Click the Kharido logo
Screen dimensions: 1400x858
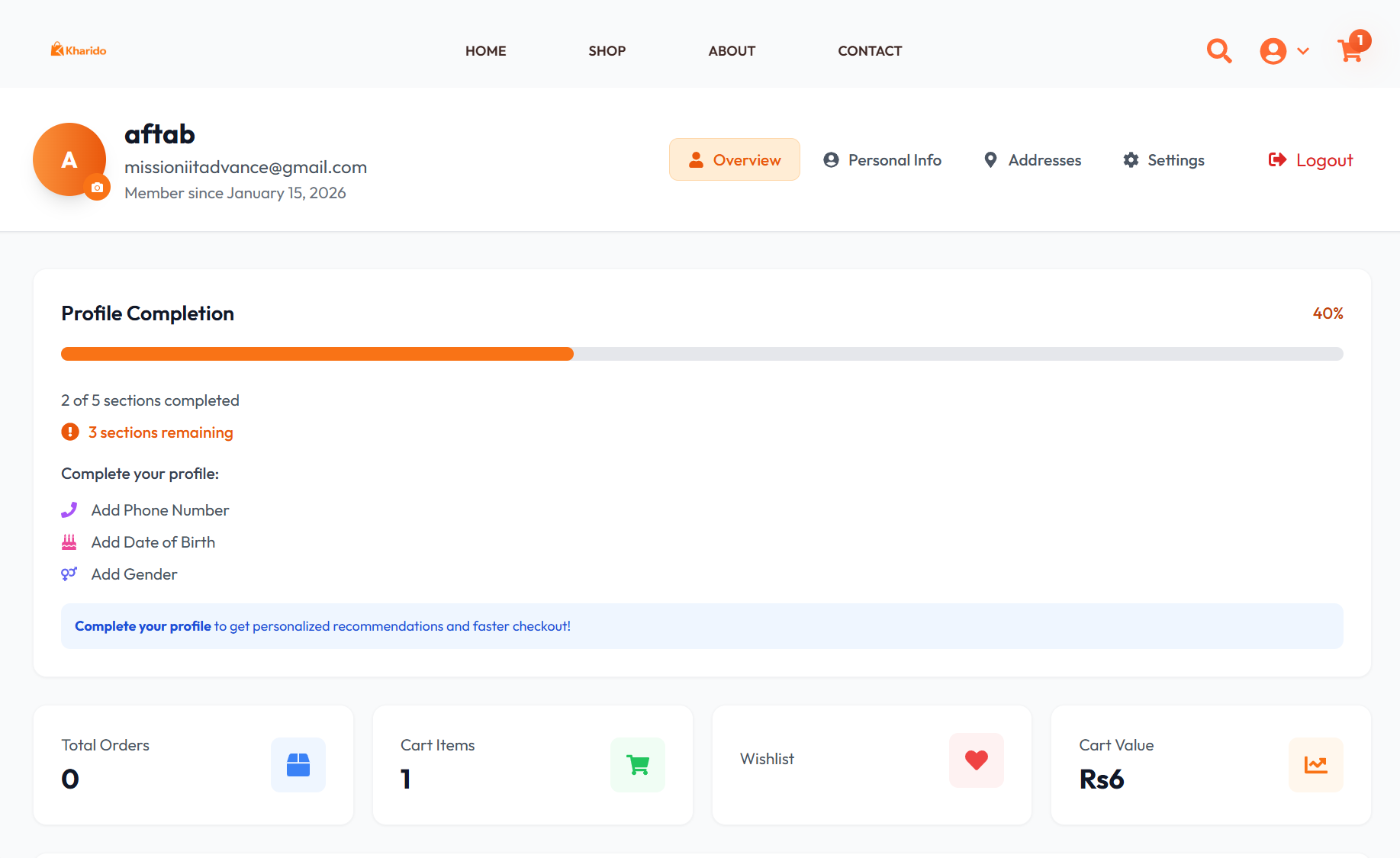(77, 49)
